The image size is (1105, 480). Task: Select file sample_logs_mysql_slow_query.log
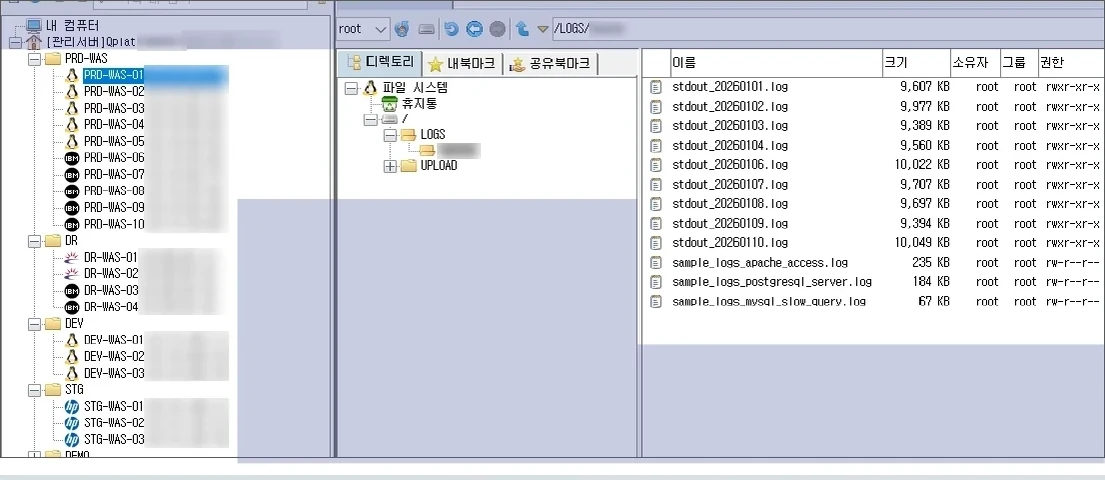click(x=769, y=302)
